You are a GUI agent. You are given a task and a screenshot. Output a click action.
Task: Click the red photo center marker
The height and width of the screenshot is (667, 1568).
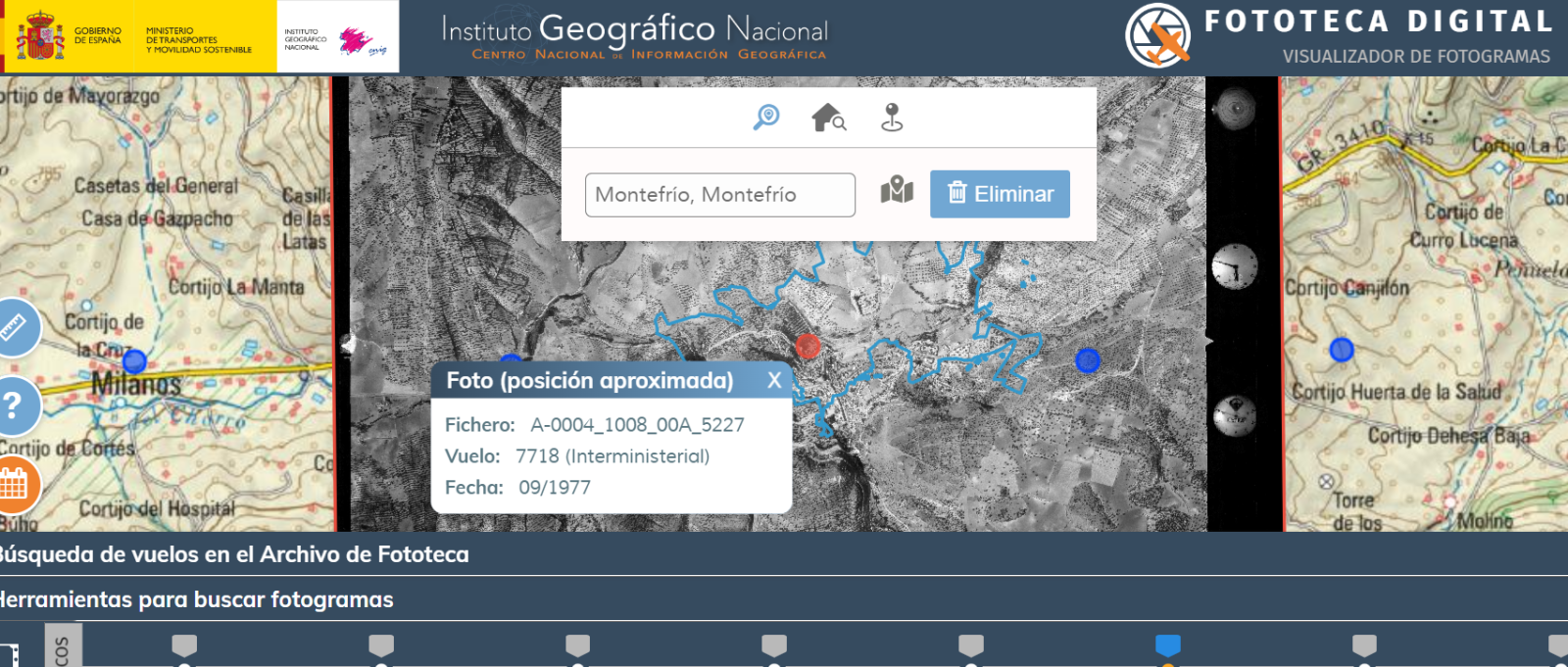click(x=808, y=346)
